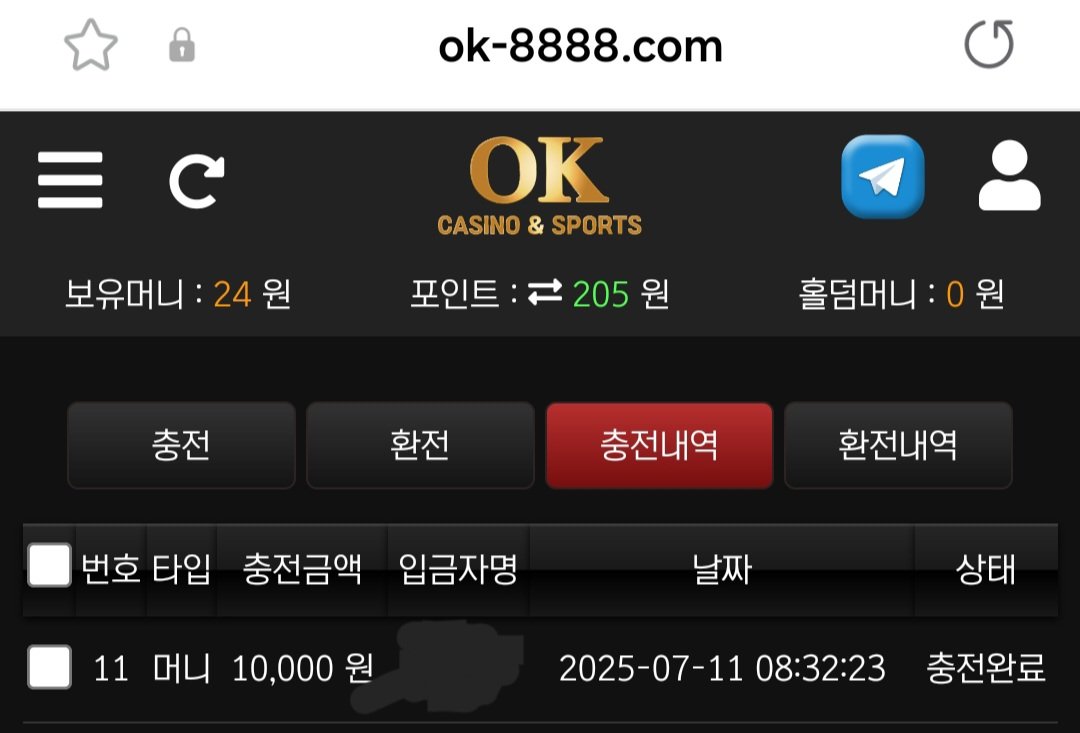Open the Telegram contact icon

[882, 176]
